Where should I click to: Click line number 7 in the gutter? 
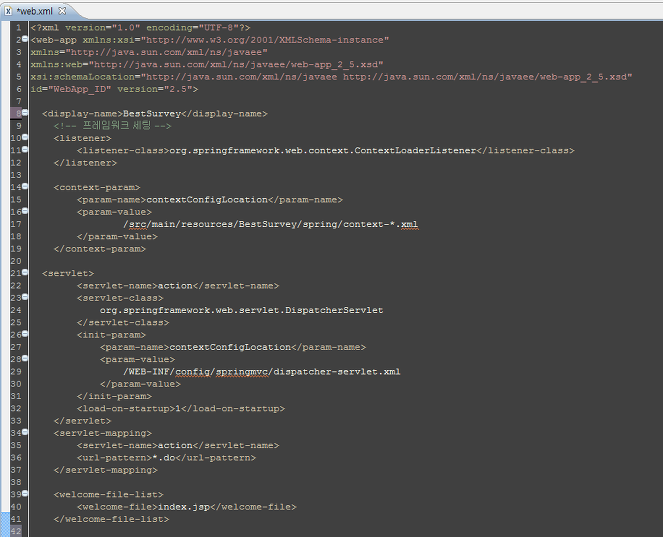click(x=18, y=101)
